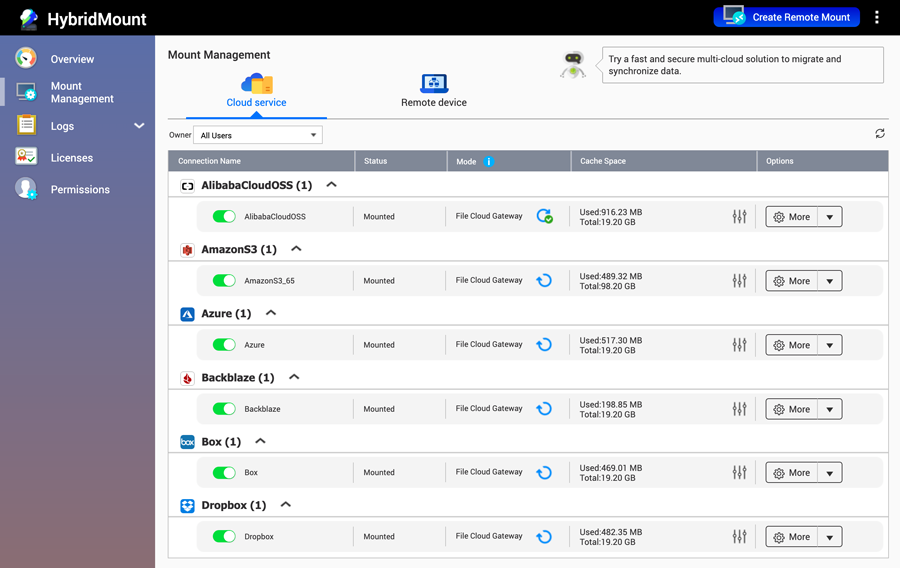
Task: Click the refresh icon above the table
Action: point(879,134)
